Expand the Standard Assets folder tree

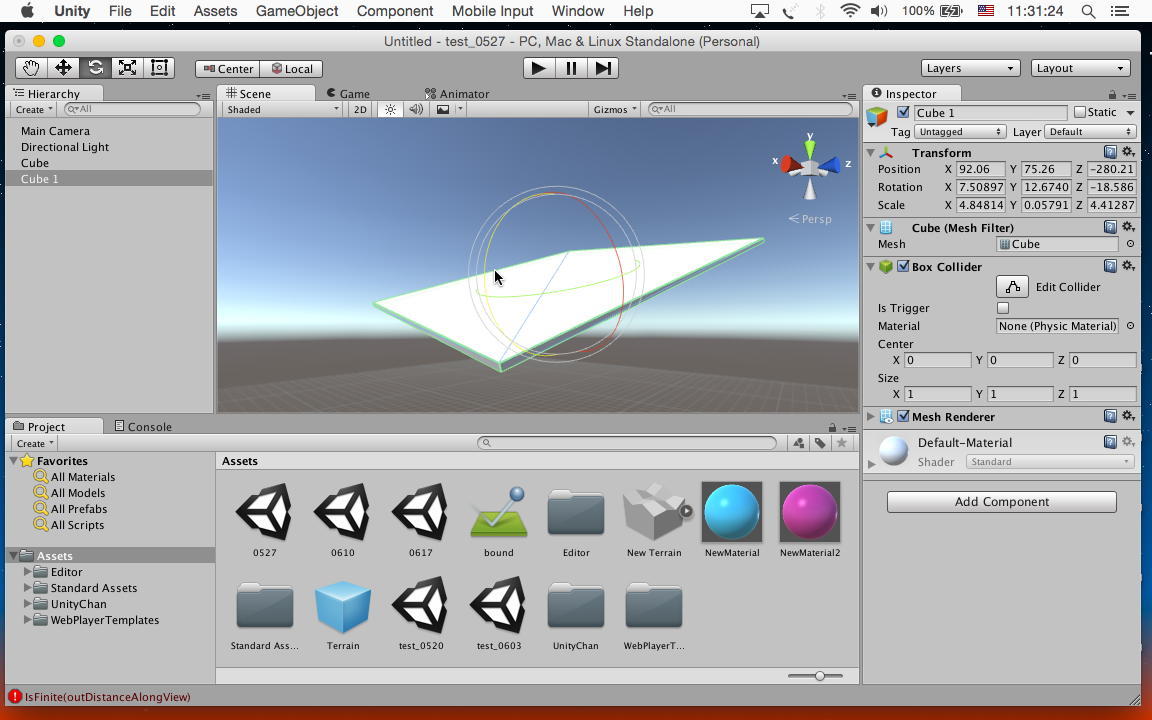click(x=28, y=588)
